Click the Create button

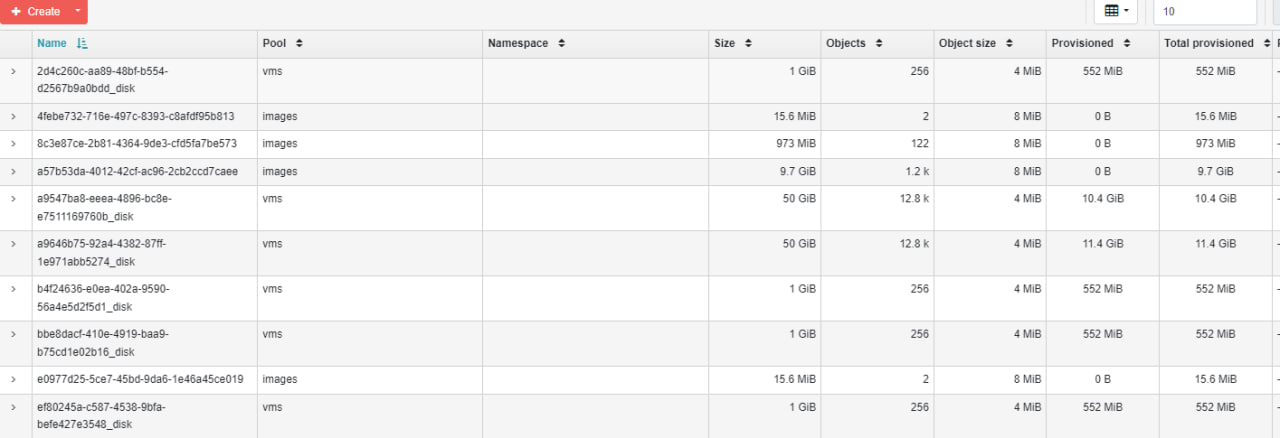[35, 11]
